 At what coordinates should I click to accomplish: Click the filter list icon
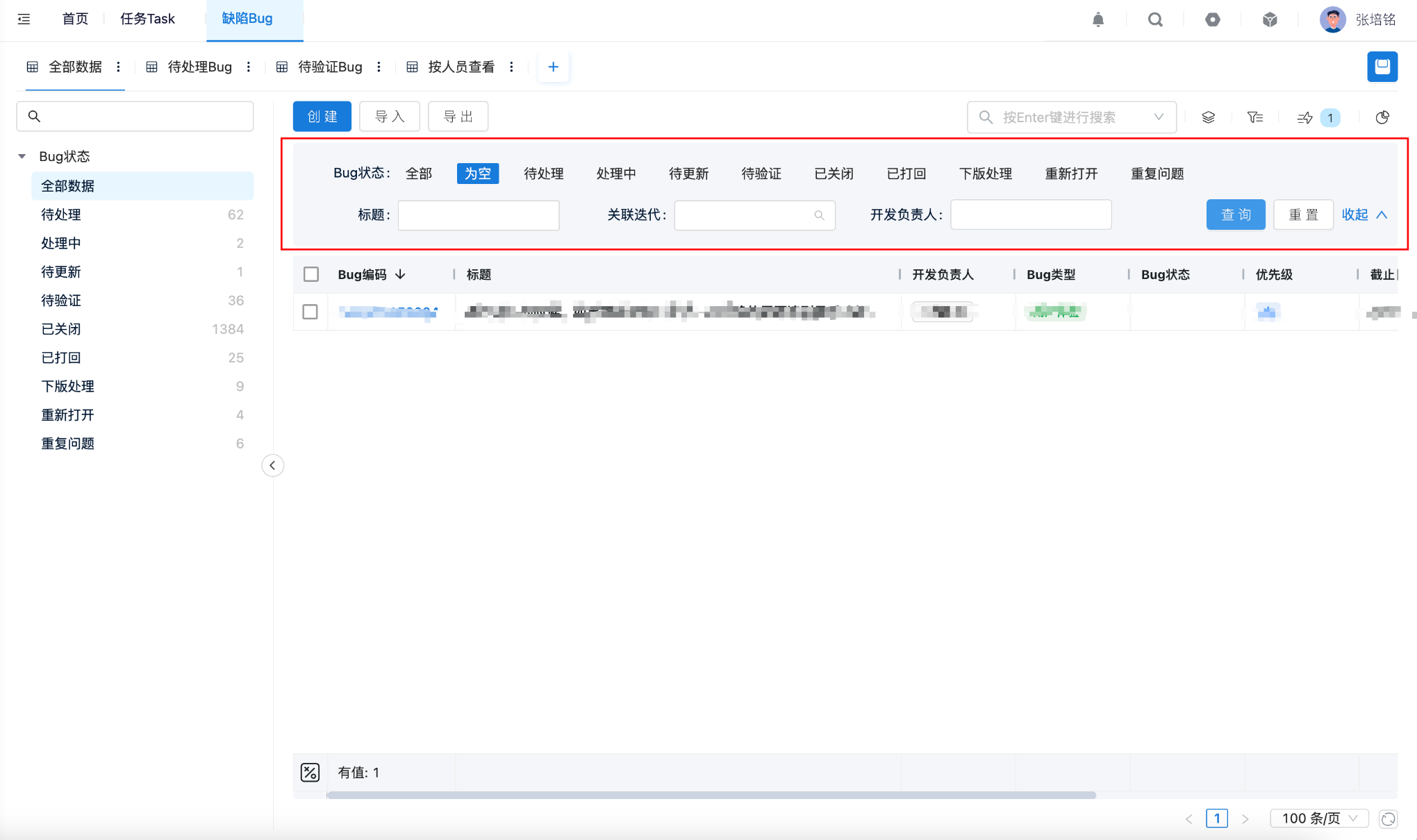tap(1255, 117)
